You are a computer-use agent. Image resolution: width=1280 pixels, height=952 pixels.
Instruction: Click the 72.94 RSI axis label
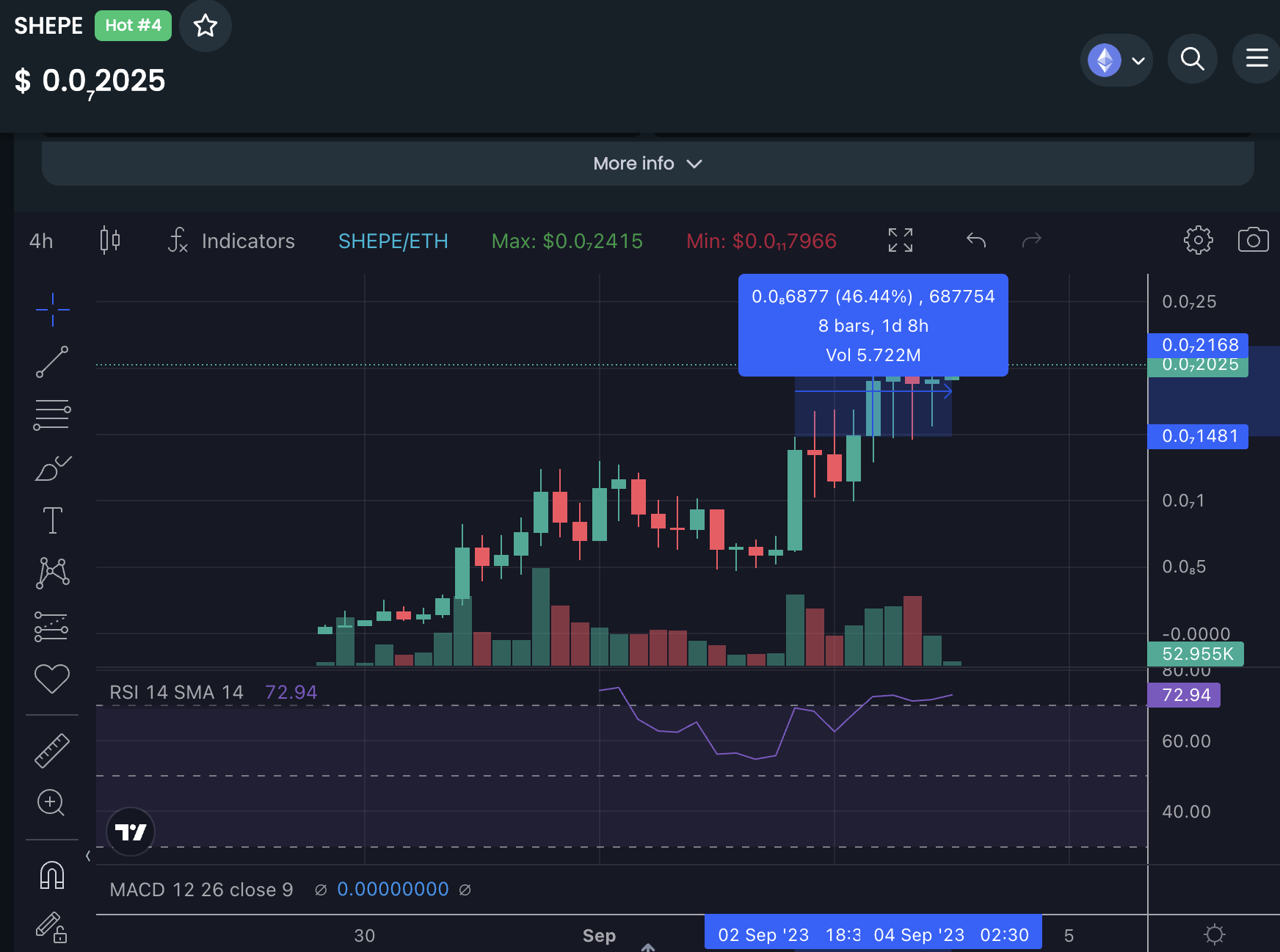1185,695
